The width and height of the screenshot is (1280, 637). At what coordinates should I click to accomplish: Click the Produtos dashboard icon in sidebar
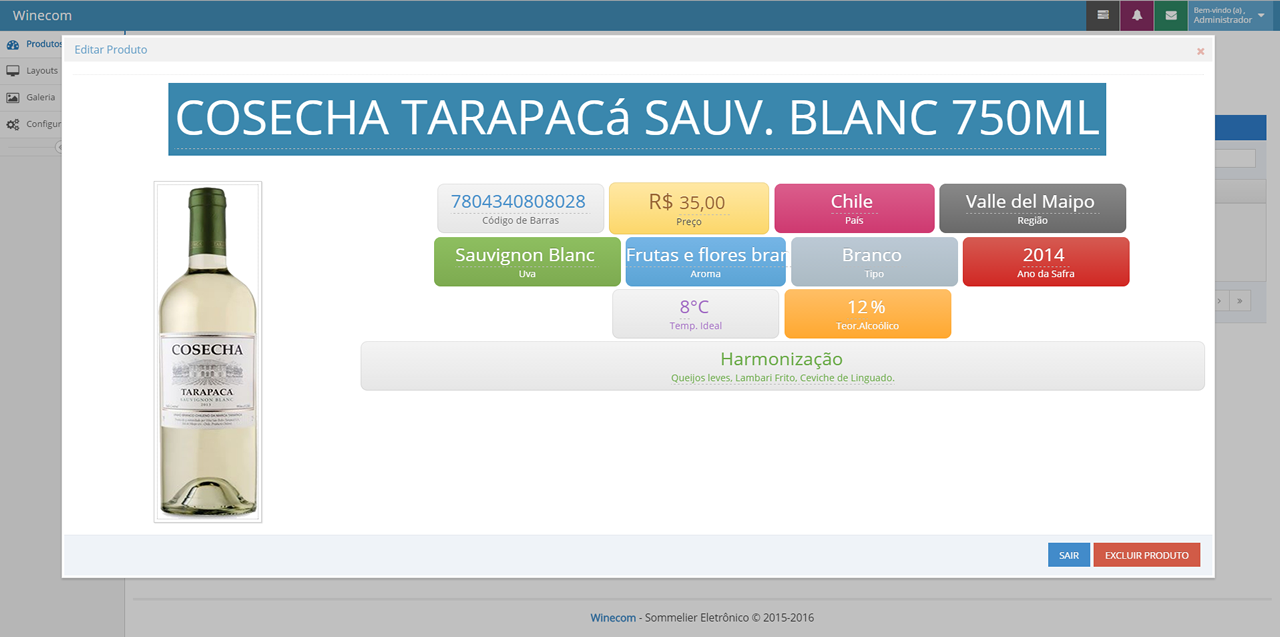(x=13, y=44)
